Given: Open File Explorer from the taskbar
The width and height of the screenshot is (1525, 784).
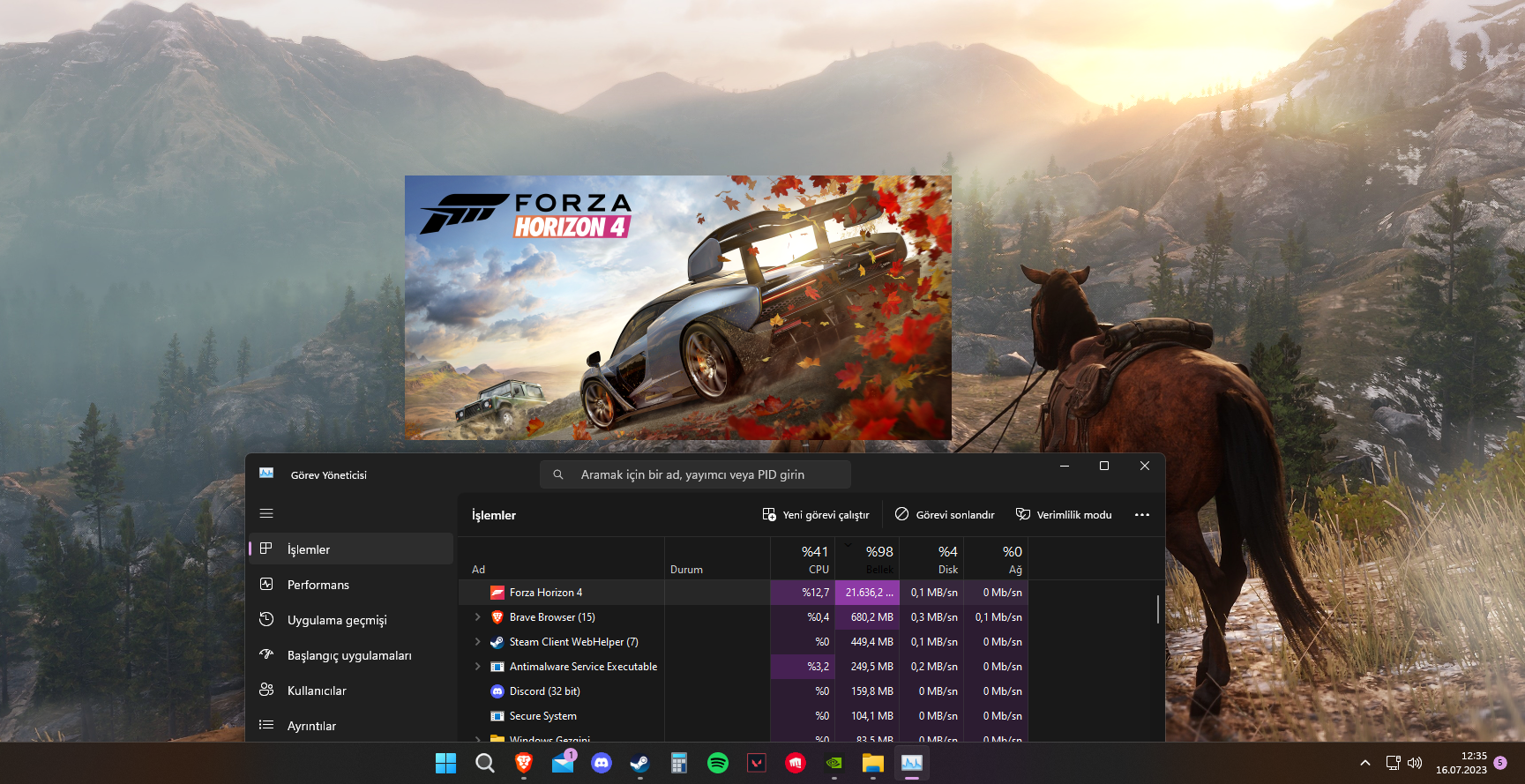Looking at the screenshot, I should coord(873,763).
